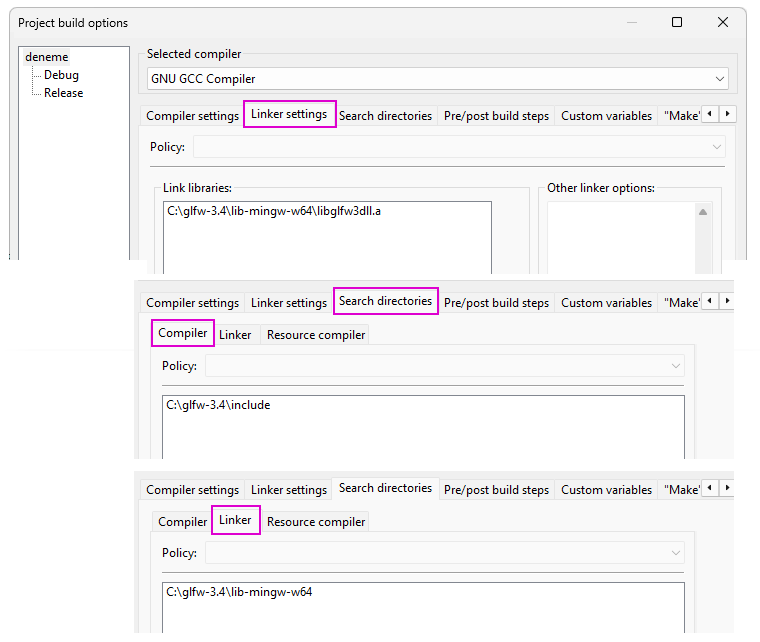Close the Project build options dialog

(723, 22)
